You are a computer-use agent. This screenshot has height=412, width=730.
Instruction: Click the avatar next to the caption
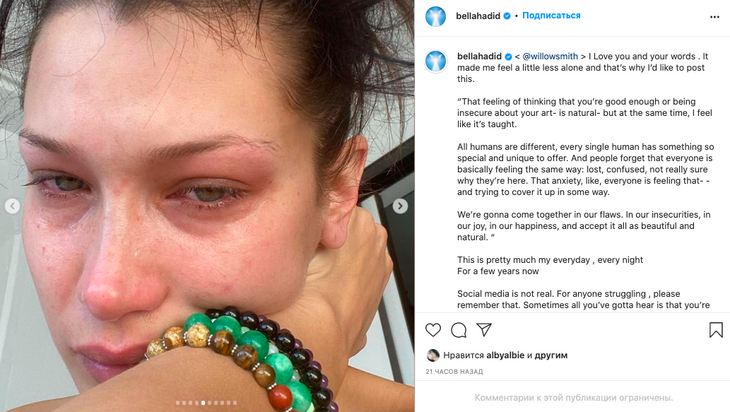tap(436, 61)
